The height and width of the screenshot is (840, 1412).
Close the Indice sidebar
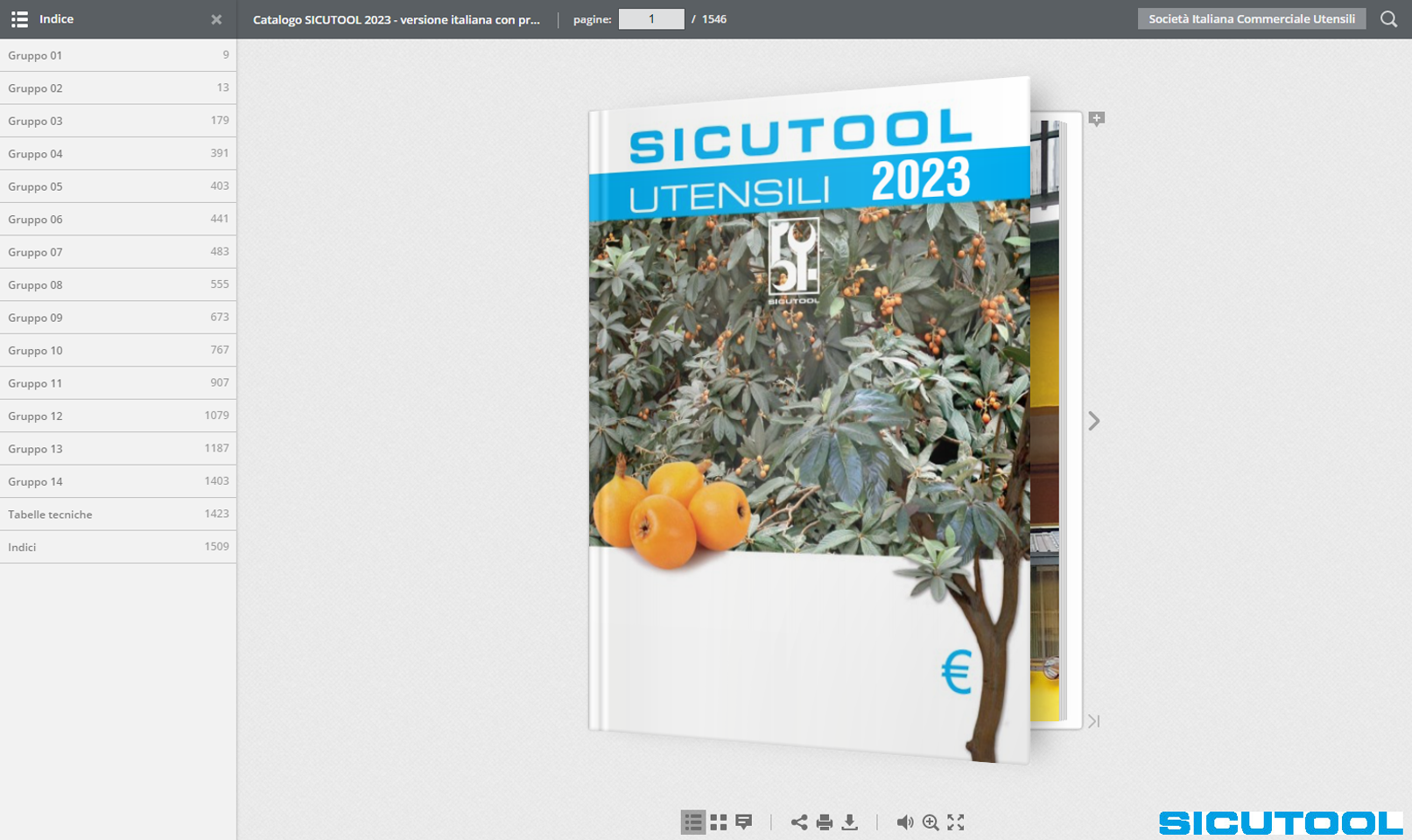(216, 19)
